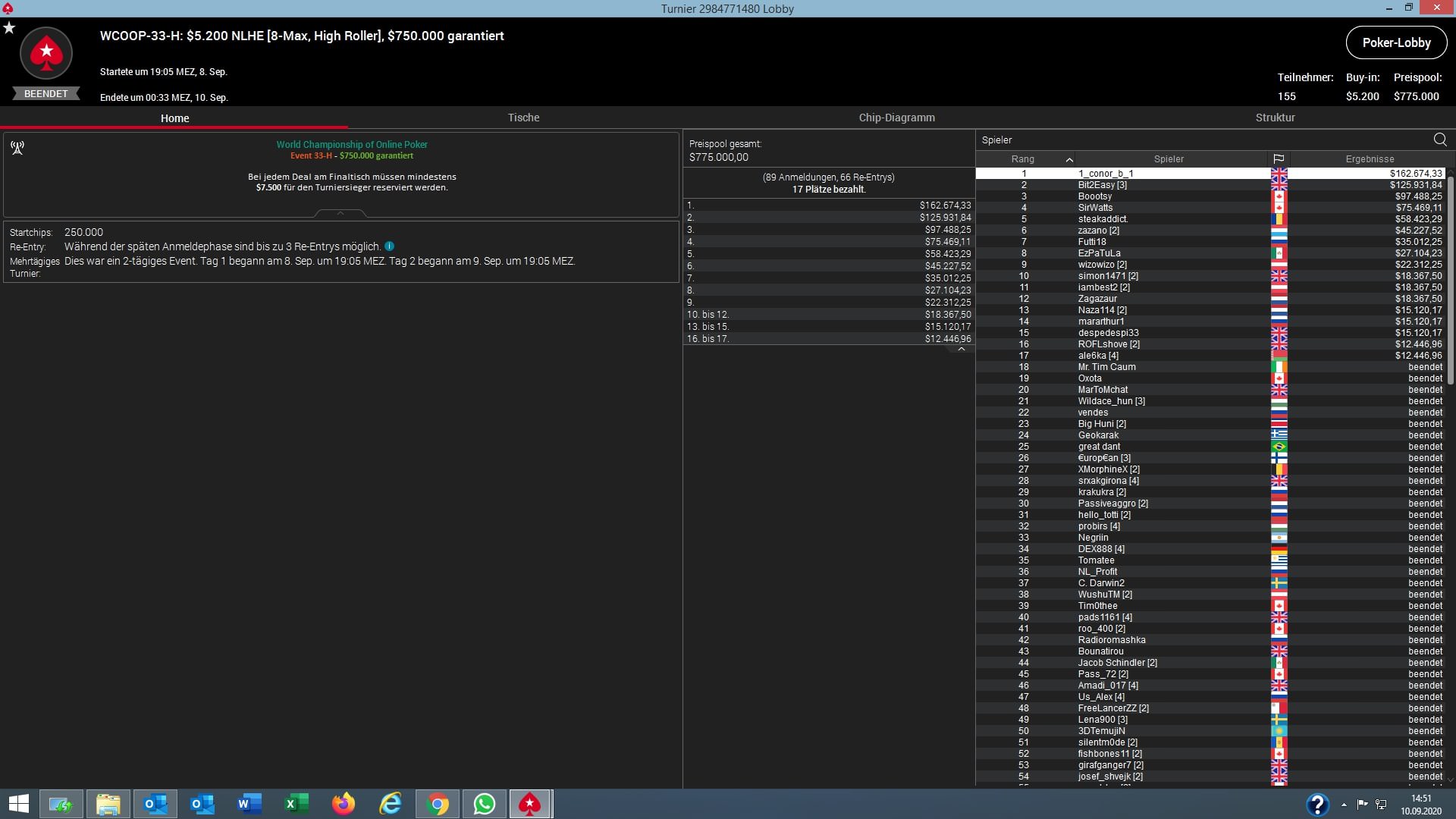Viewport: 1456px width, 819px height.
Task: Click the Poker-Lobby button
Action: click(1396, 42)
